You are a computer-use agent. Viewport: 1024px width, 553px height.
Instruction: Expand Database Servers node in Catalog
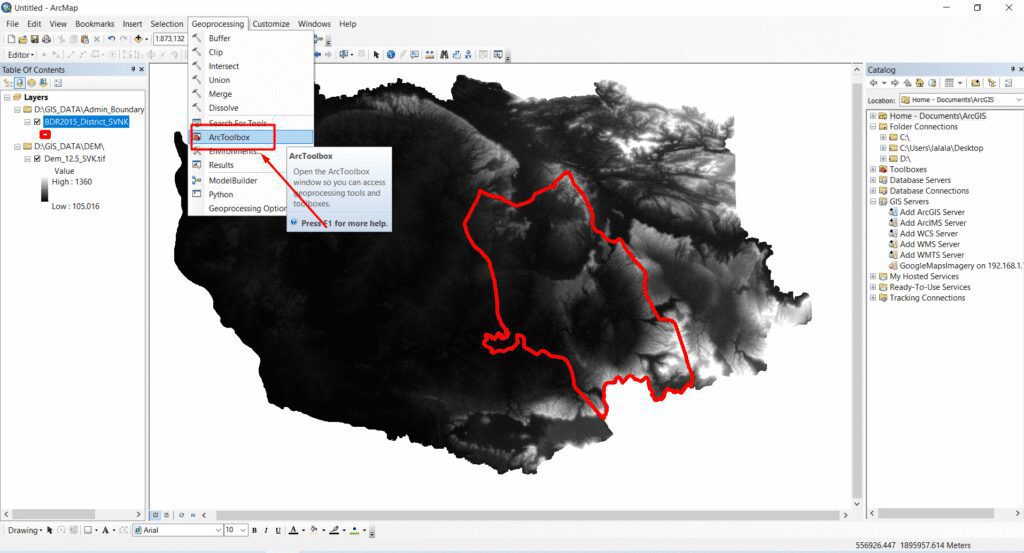(873, 180)
